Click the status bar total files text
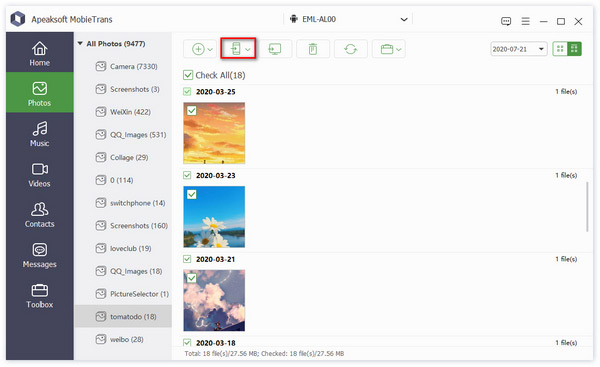This screenshot has width=600, height=367. pyautogui.click(x=264, y=354)
